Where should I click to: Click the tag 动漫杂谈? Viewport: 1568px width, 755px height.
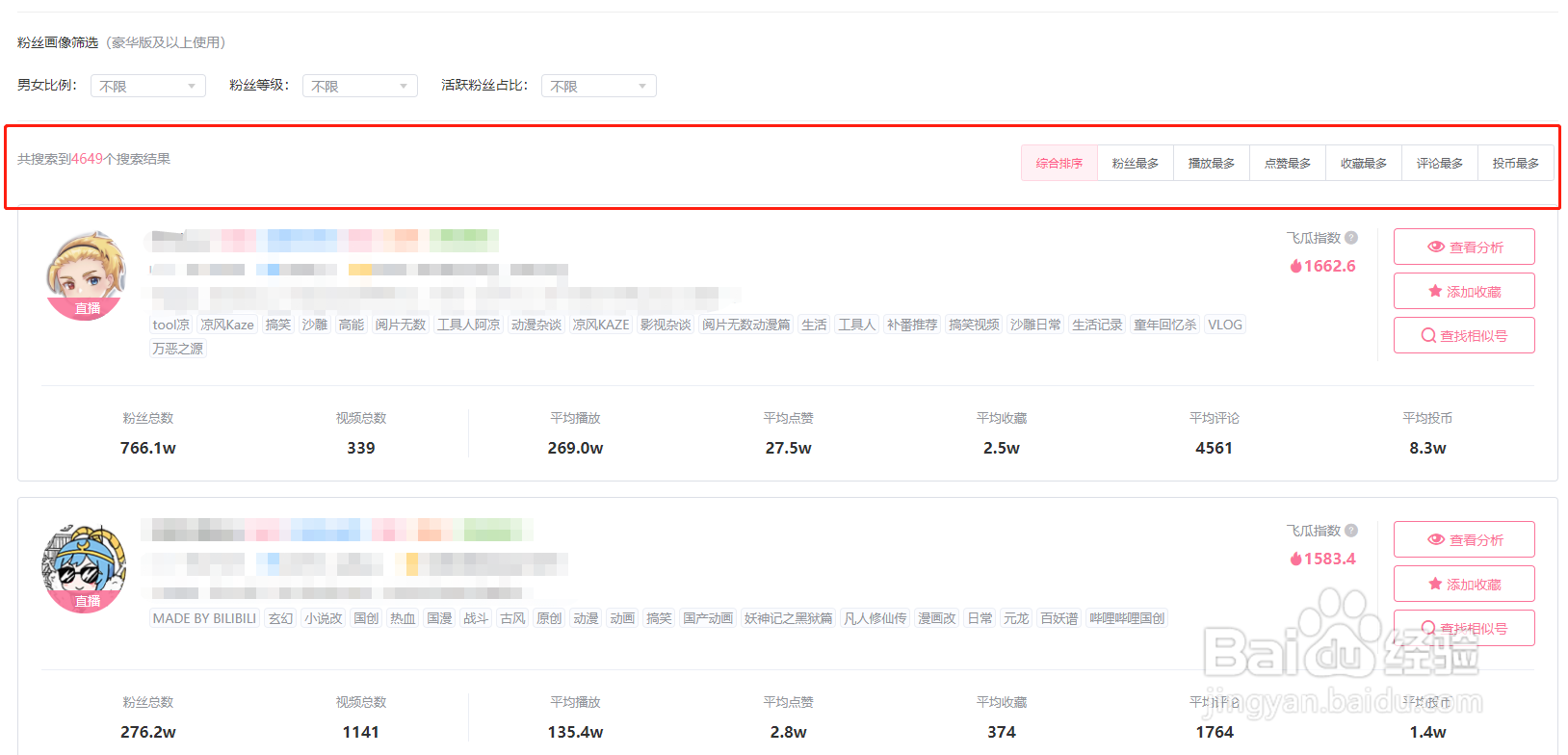(x=536, y=325)
